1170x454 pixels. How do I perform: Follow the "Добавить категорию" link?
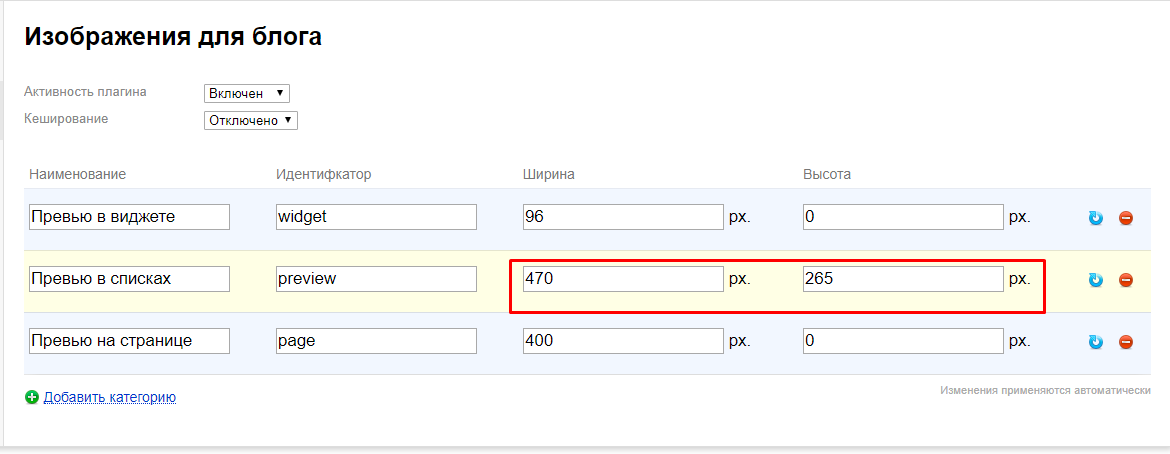click(x=110, y=397)
